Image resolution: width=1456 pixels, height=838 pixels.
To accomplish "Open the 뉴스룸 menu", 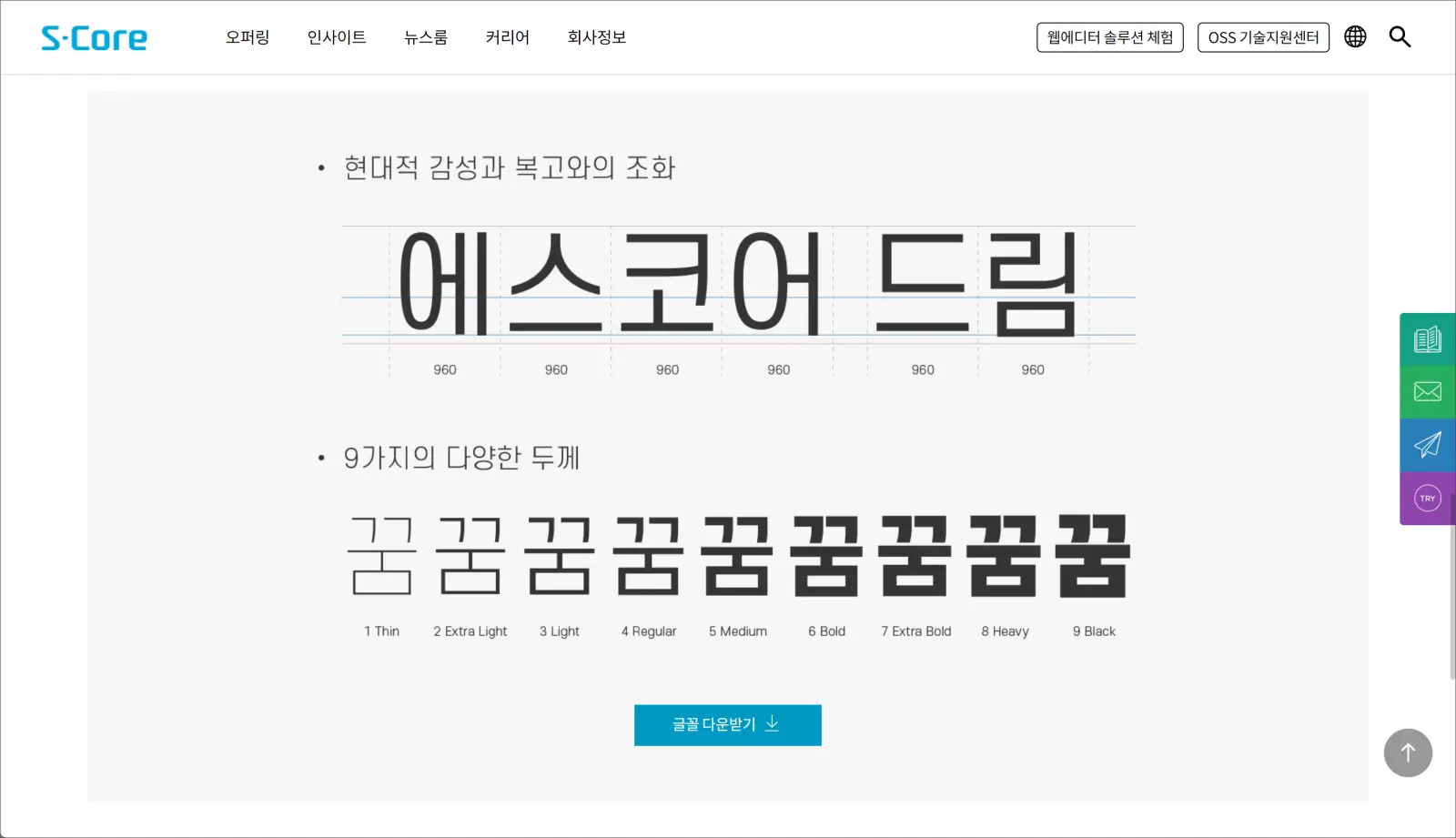I will (x=426, y=37).
